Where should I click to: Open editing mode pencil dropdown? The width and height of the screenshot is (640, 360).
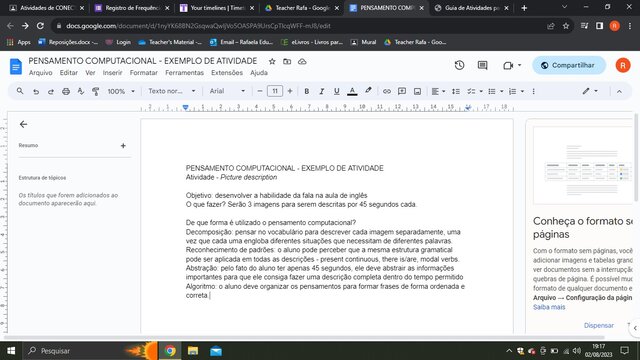pos(590,91)
